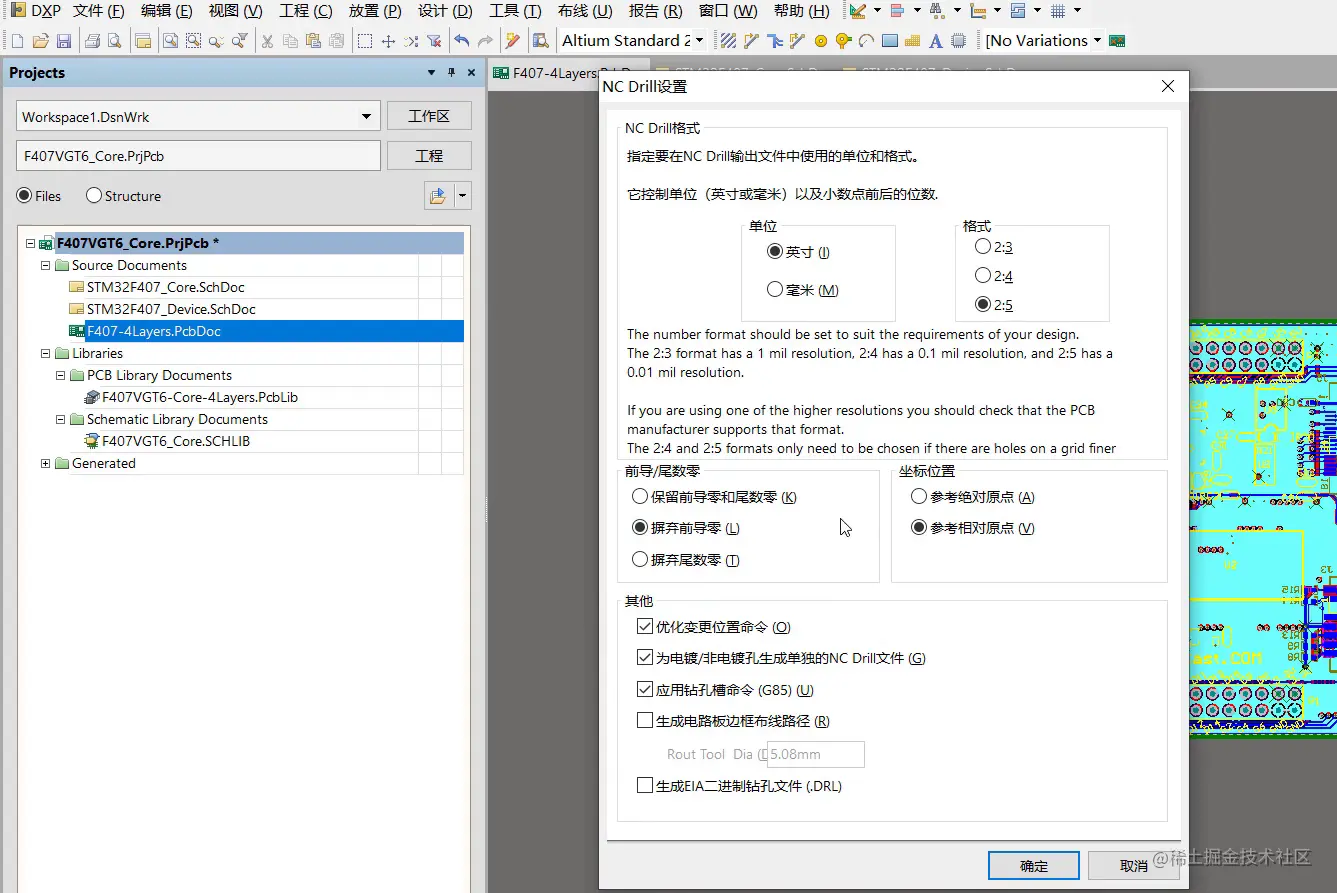Select F407VGT6-Core-4Layers.PcbLib in tree

tap(199, 398)
